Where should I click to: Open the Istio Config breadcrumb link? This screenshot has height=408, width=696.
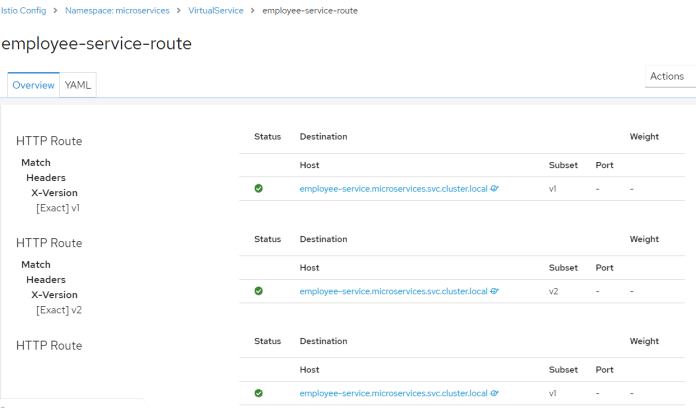click(24, 11)
